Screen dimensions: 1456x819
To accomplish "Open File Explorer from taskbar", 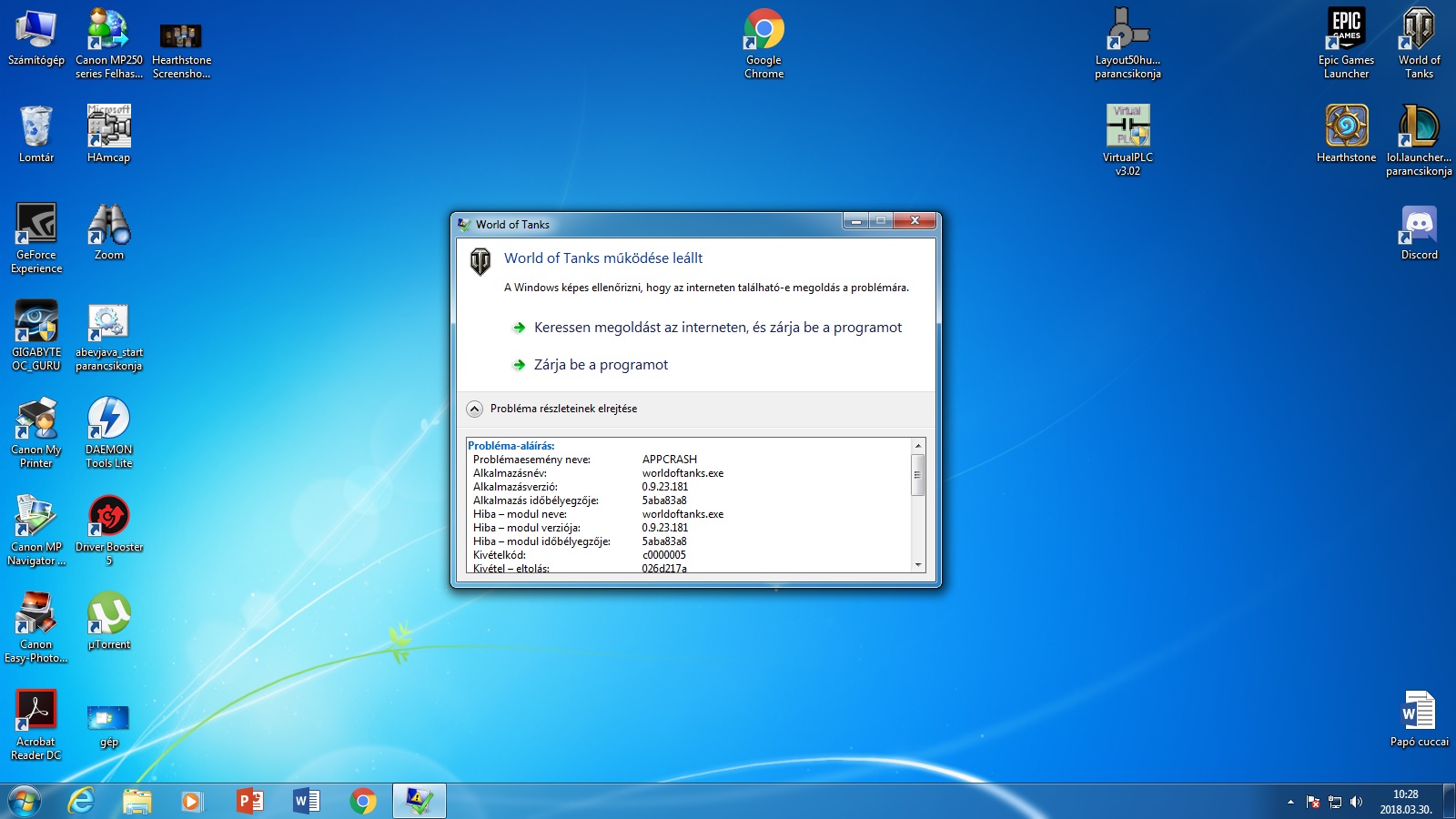I will click(x=137, y=801).
